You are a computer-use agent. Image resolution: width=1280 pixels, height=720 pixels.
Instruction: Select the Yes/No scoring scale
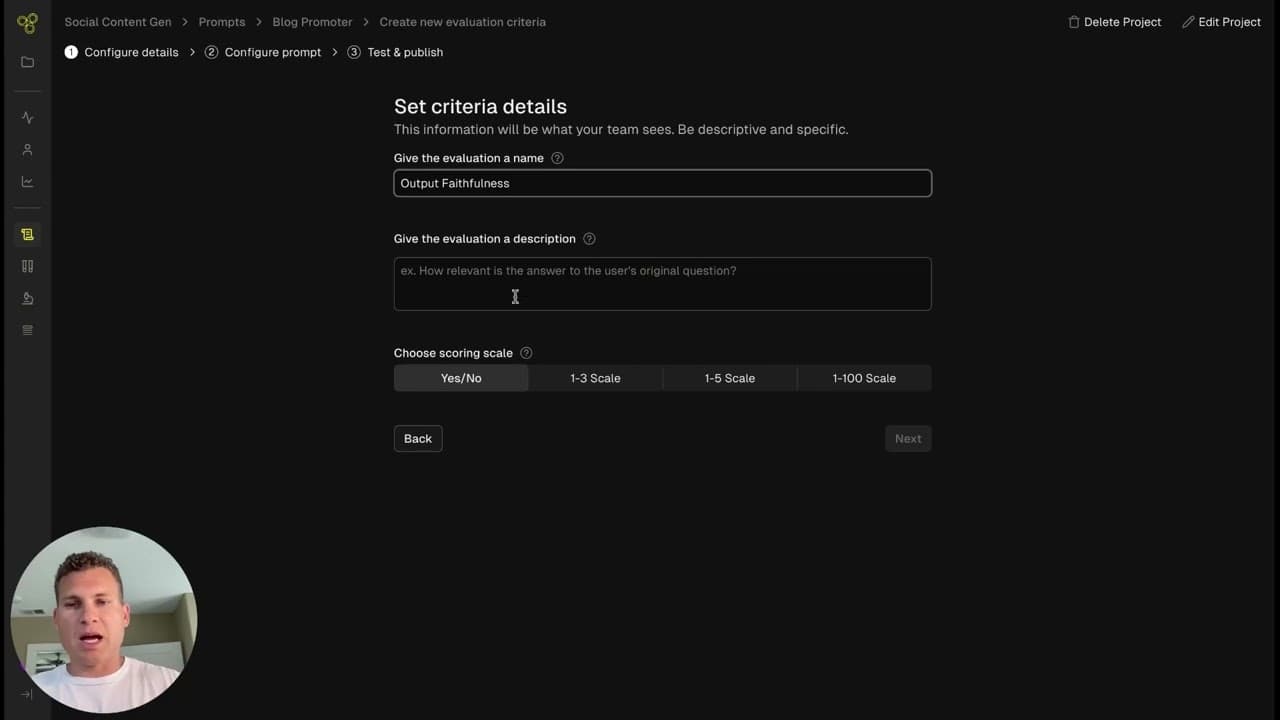[x=461, y=378]
